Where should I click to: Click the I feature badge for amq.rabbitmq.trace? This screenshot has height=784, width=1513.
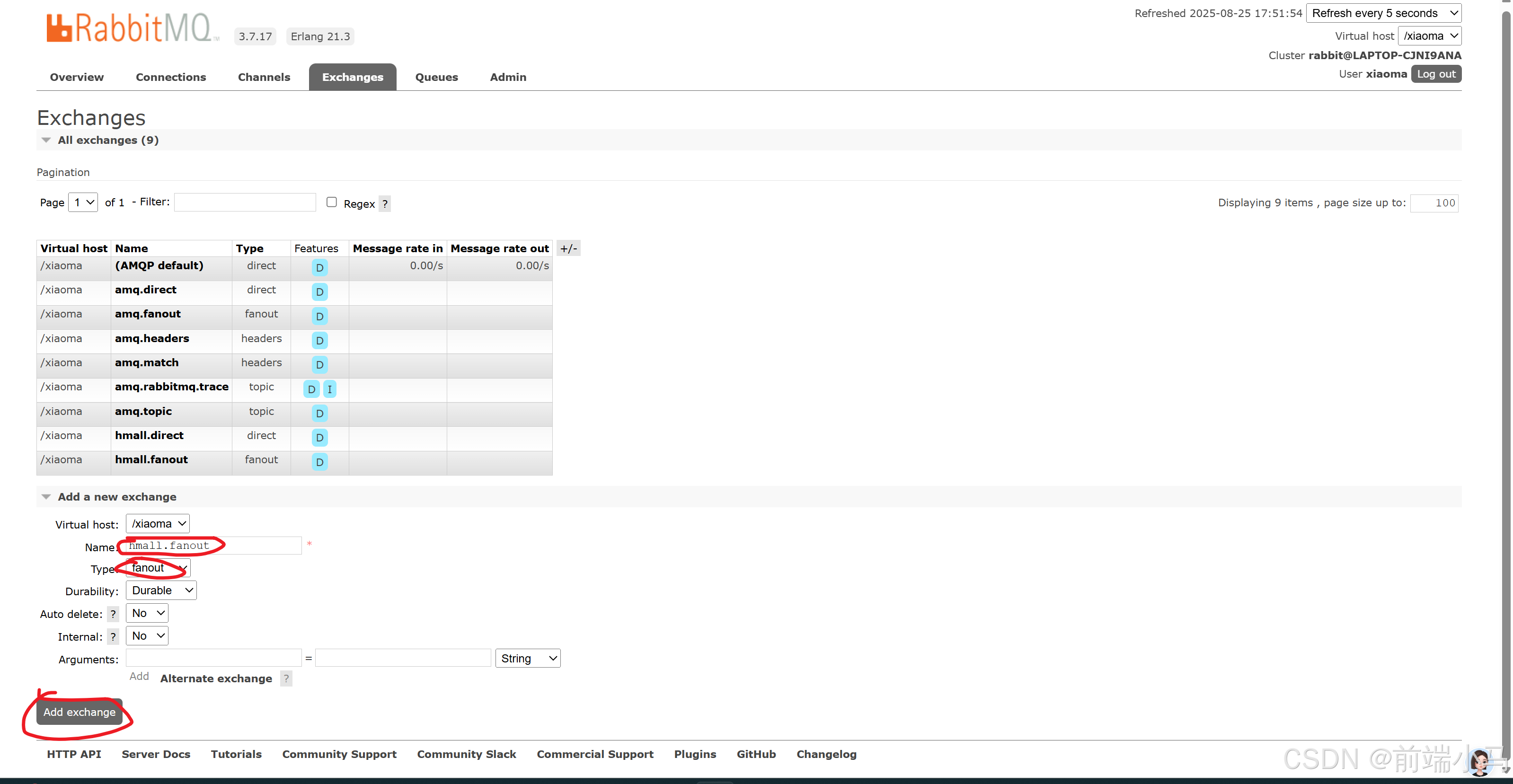329,389
